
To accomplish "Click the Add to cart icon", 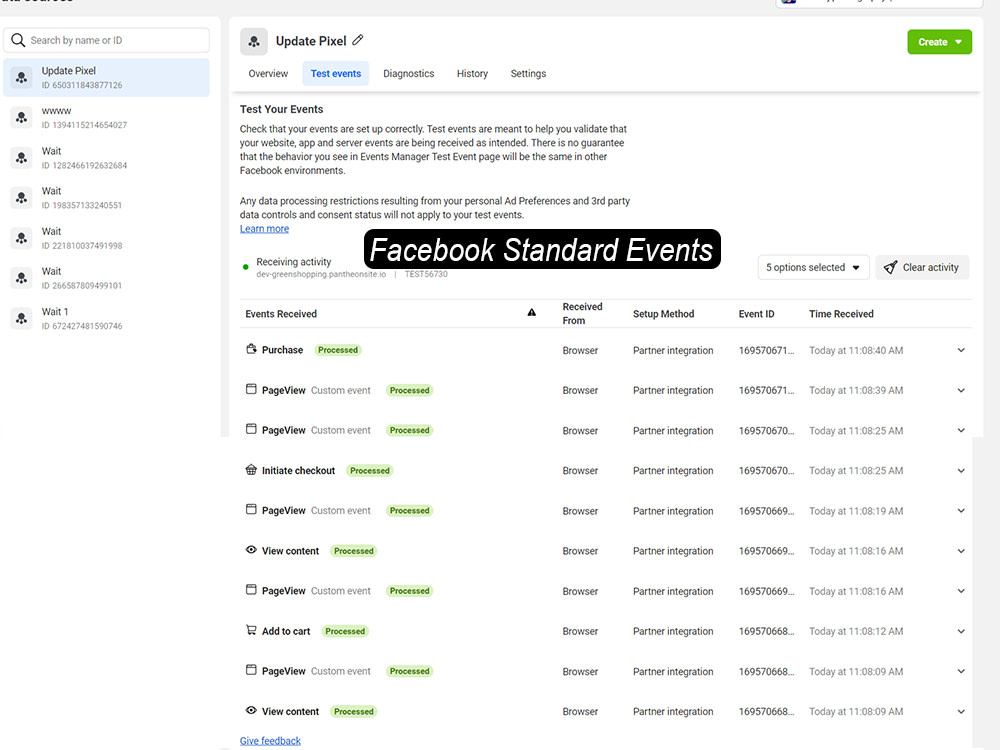I will (x=251, y=630).
